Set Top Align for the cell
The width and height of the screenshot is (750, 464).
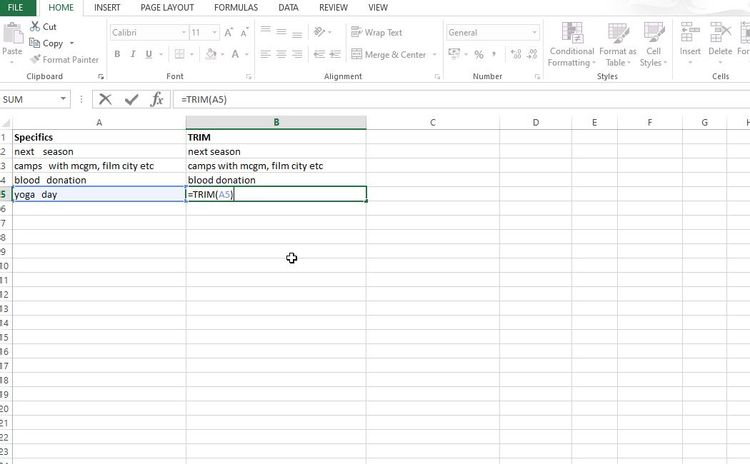pyautogui.click(x=265, y=32)
